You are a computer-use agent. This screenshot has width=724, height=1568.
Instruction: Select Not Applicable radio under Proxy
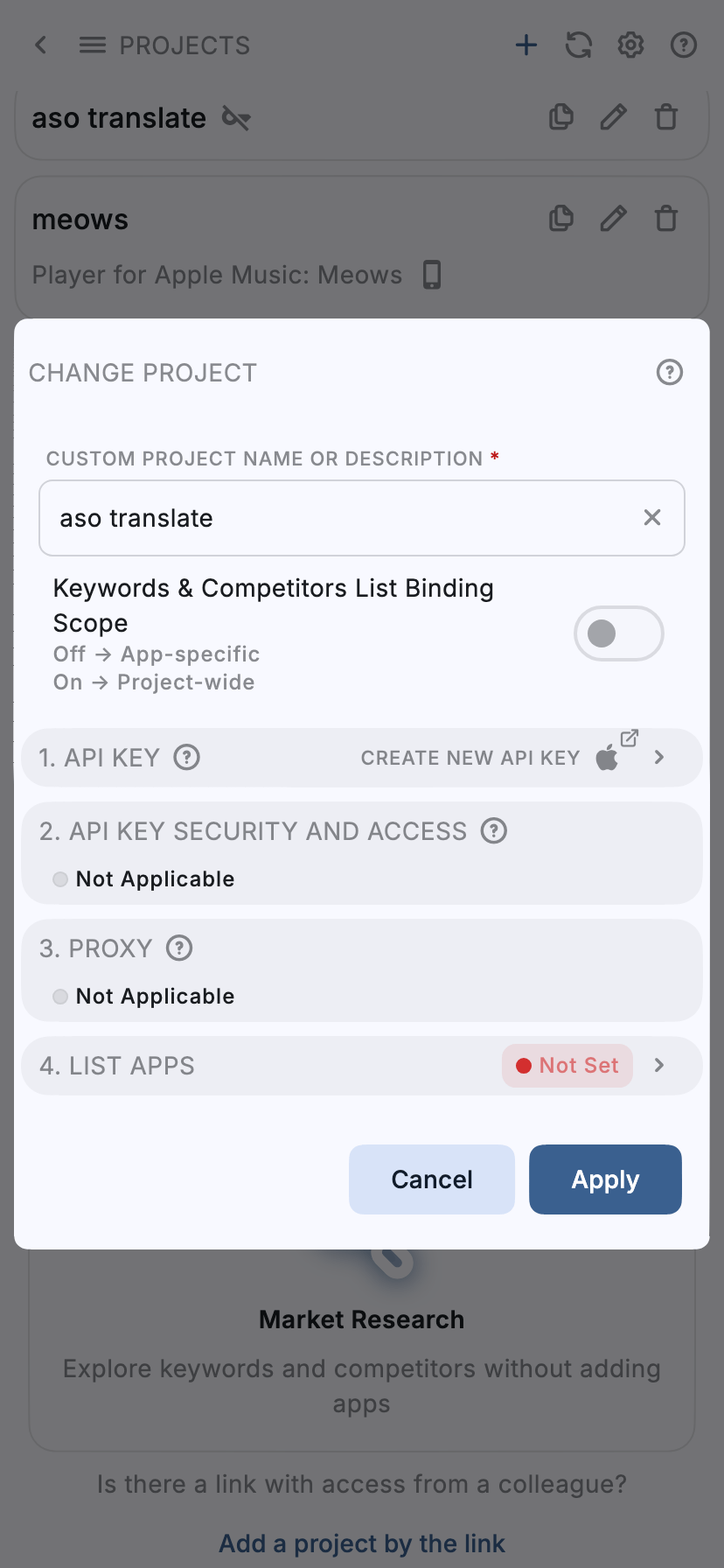pos(60,997)
